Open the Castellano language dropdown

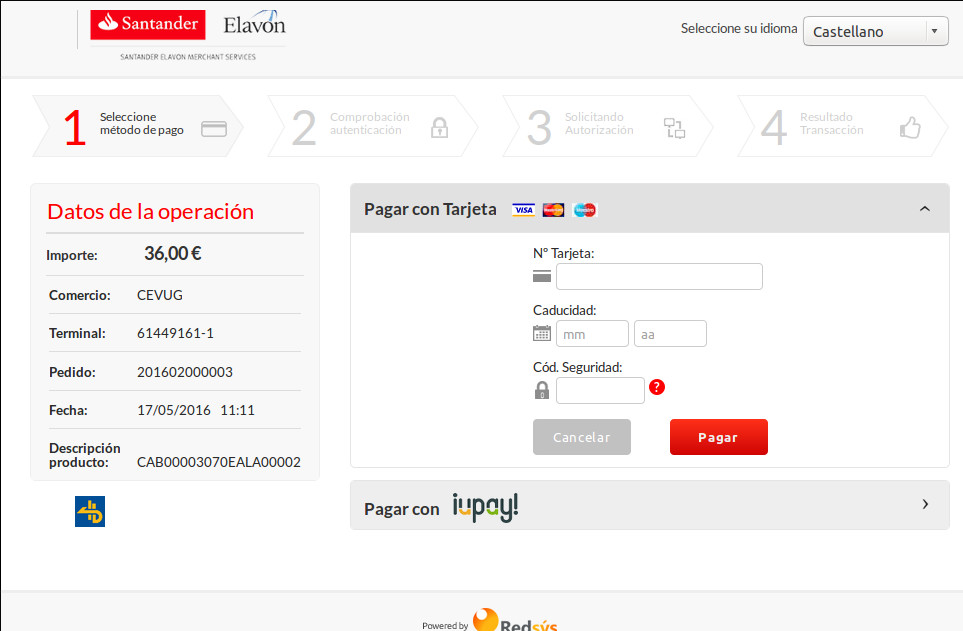(875, 31)
